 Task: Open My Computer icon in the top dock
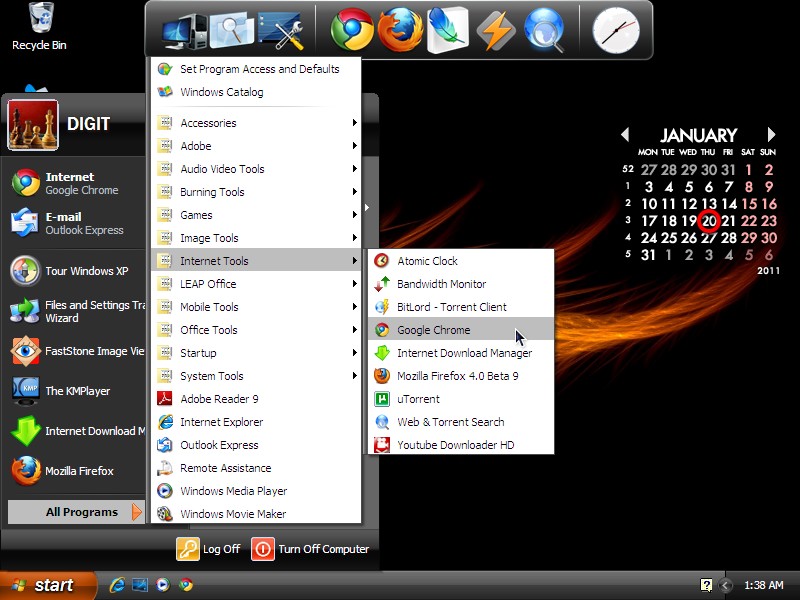185,32
